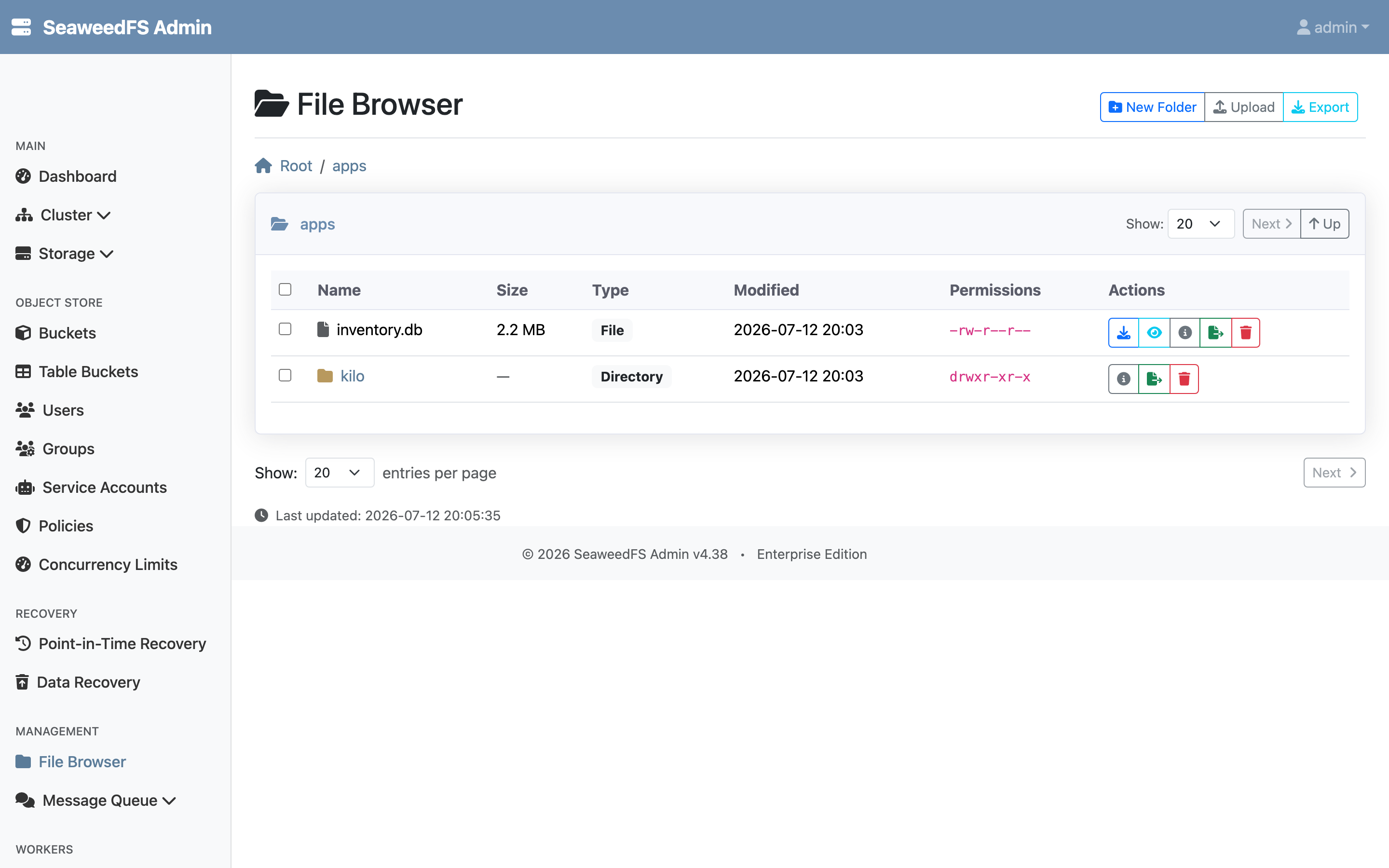Click the SeaweedFS server logo icon
The image size is (1389, 868).
pyautogui.click(x=21, y=27)
